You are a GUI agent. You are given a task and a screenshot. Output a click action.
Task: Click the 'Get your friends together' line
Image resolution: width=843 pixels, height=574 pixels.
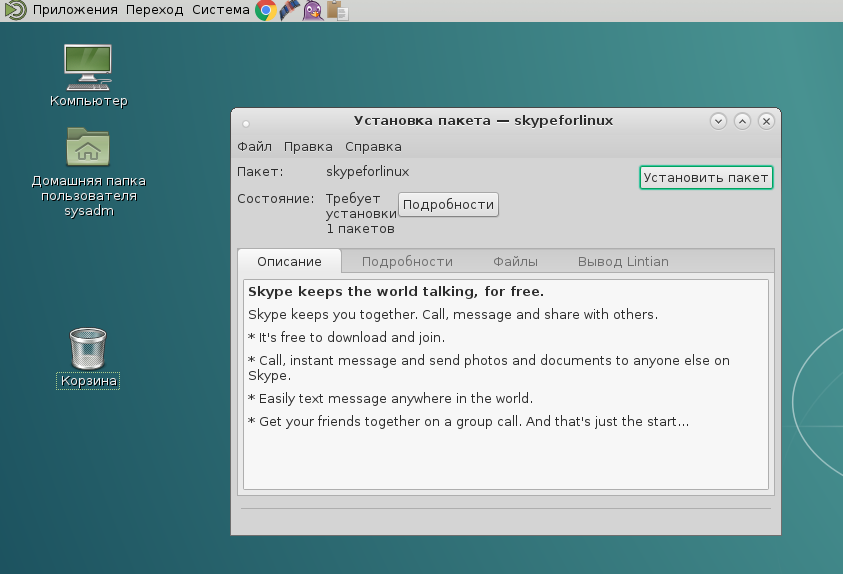tap(468, 421)
